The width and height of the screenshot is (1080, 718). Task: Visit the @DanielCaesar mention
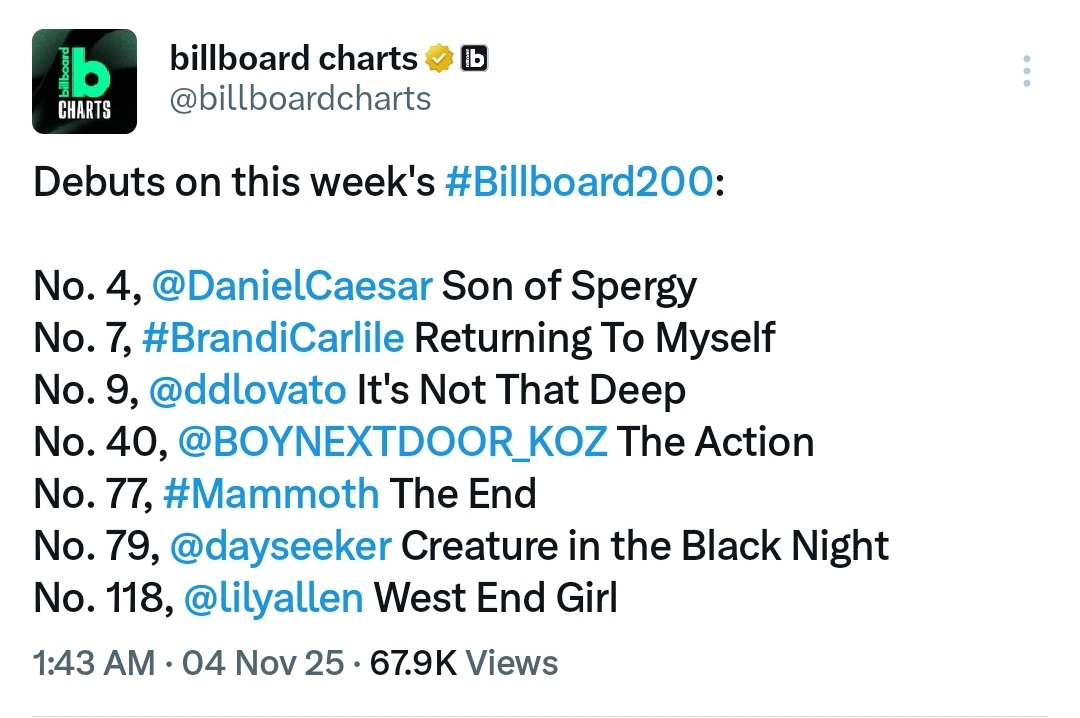point(291,287)
